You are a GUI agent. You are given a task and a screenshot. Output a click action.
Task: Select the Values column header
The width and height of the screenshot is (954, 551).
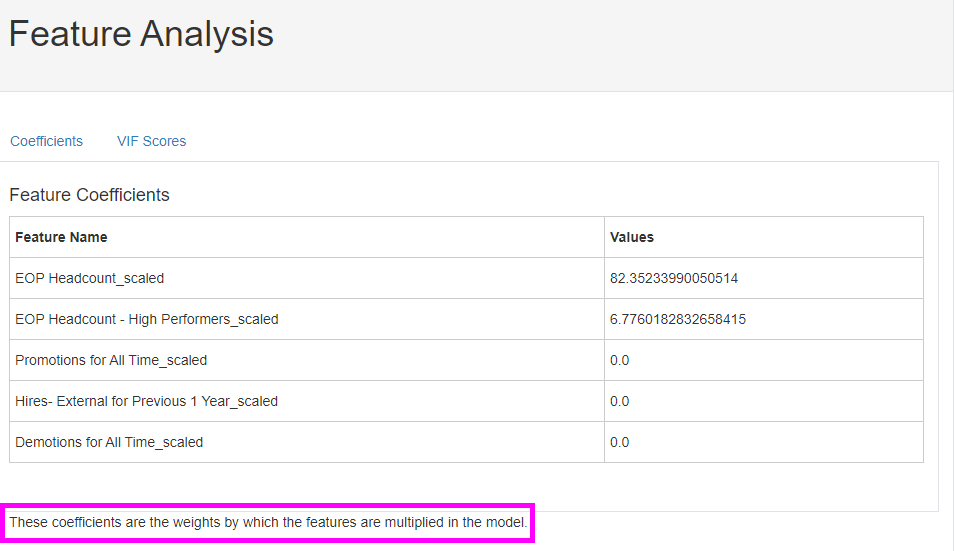(631, 237)
